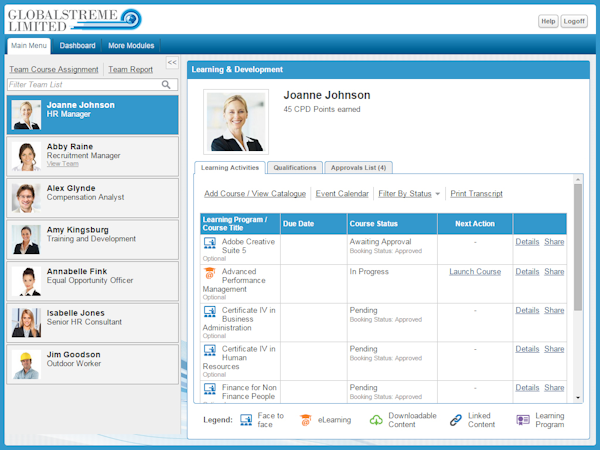Click the icon beside Certificate IV in Business Administration
Image resolution: width=600 pixels, height=450 pixels.
(x=210, y=311)
